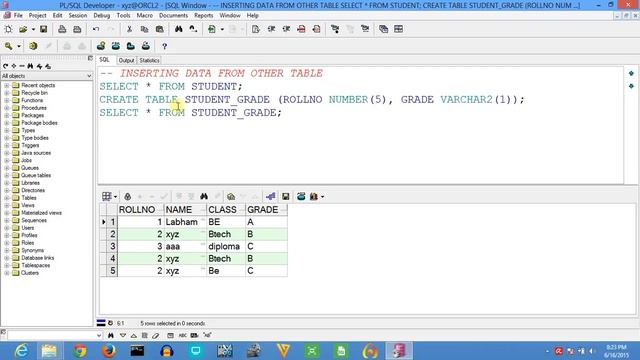Switch to the Output tab
Viewport: 640px width, 360px height.
(126, 60)
